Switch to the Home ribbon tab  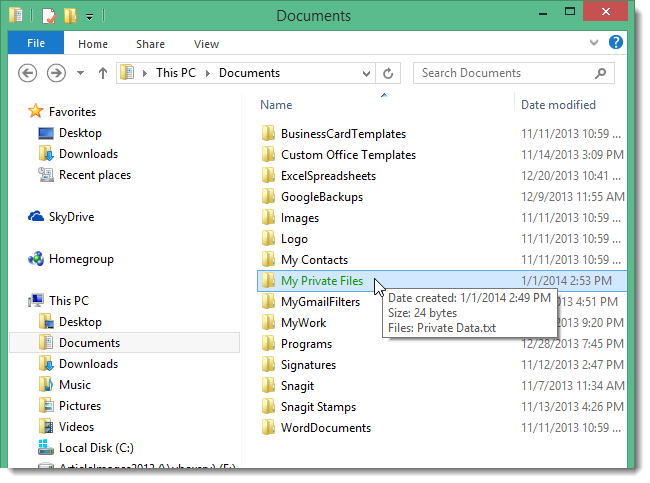(x=93, y=44)
